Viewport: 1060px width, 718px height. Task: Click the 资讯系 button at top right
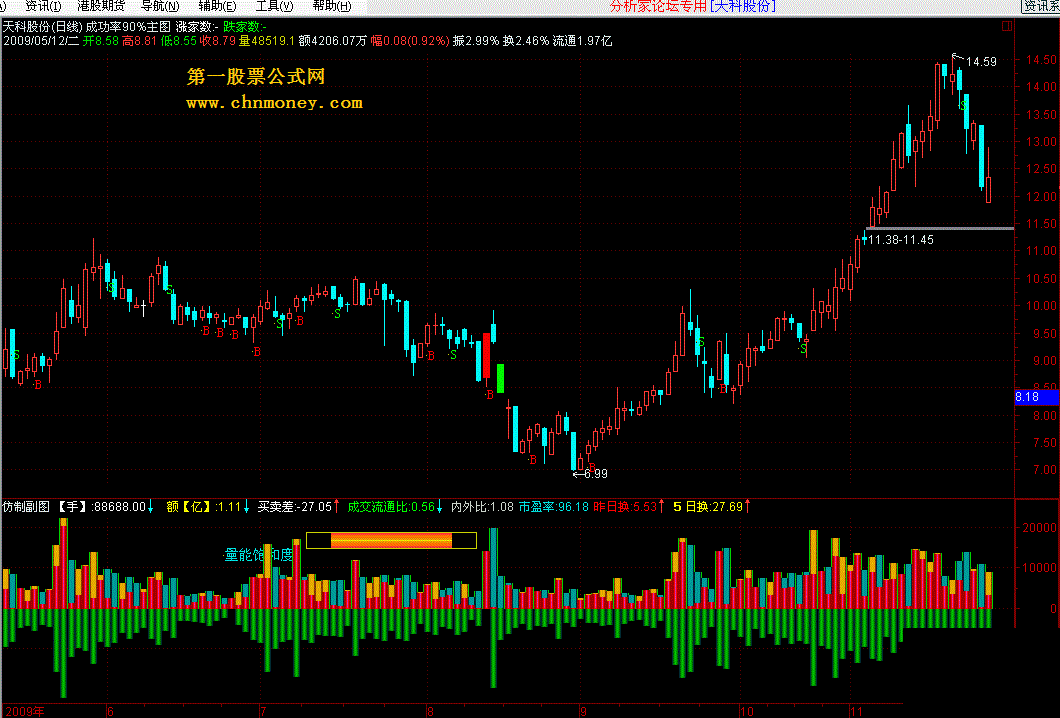coord(1040,6)
